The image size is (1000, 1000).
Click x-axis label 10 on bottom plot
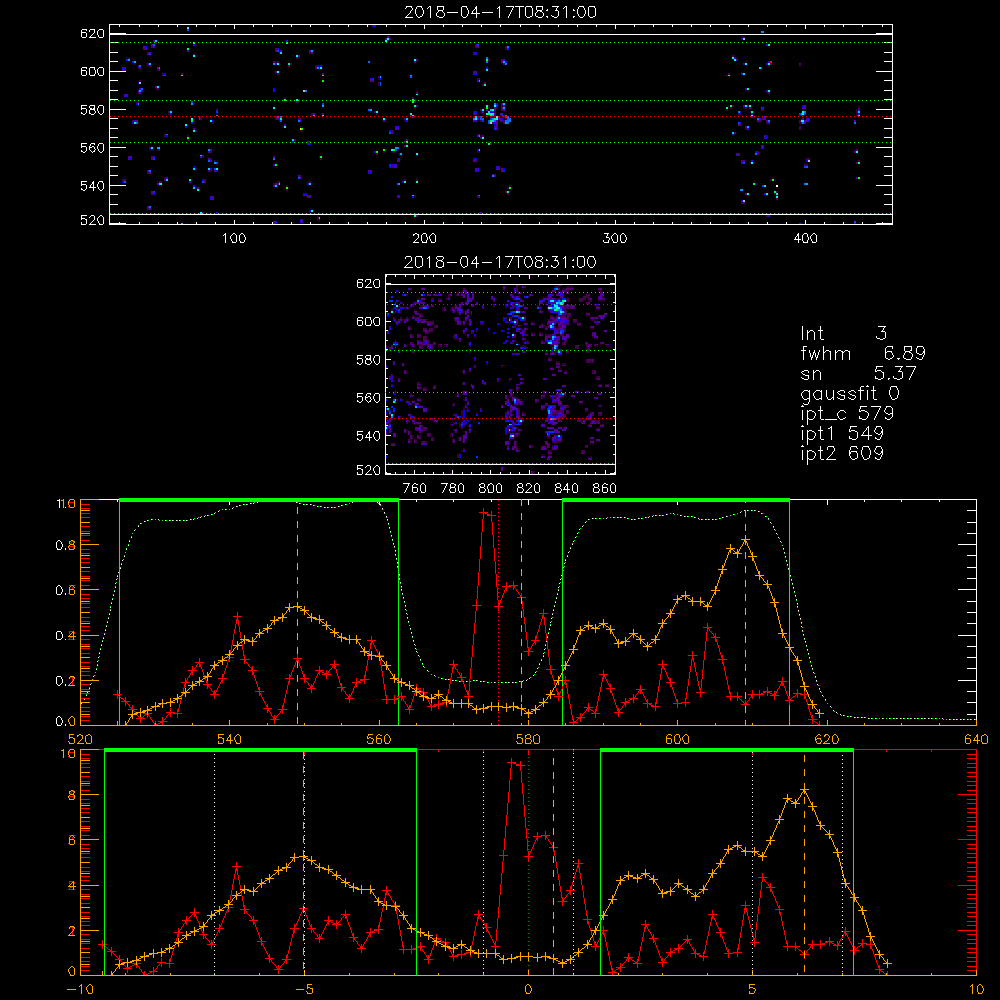pos(976,989)
